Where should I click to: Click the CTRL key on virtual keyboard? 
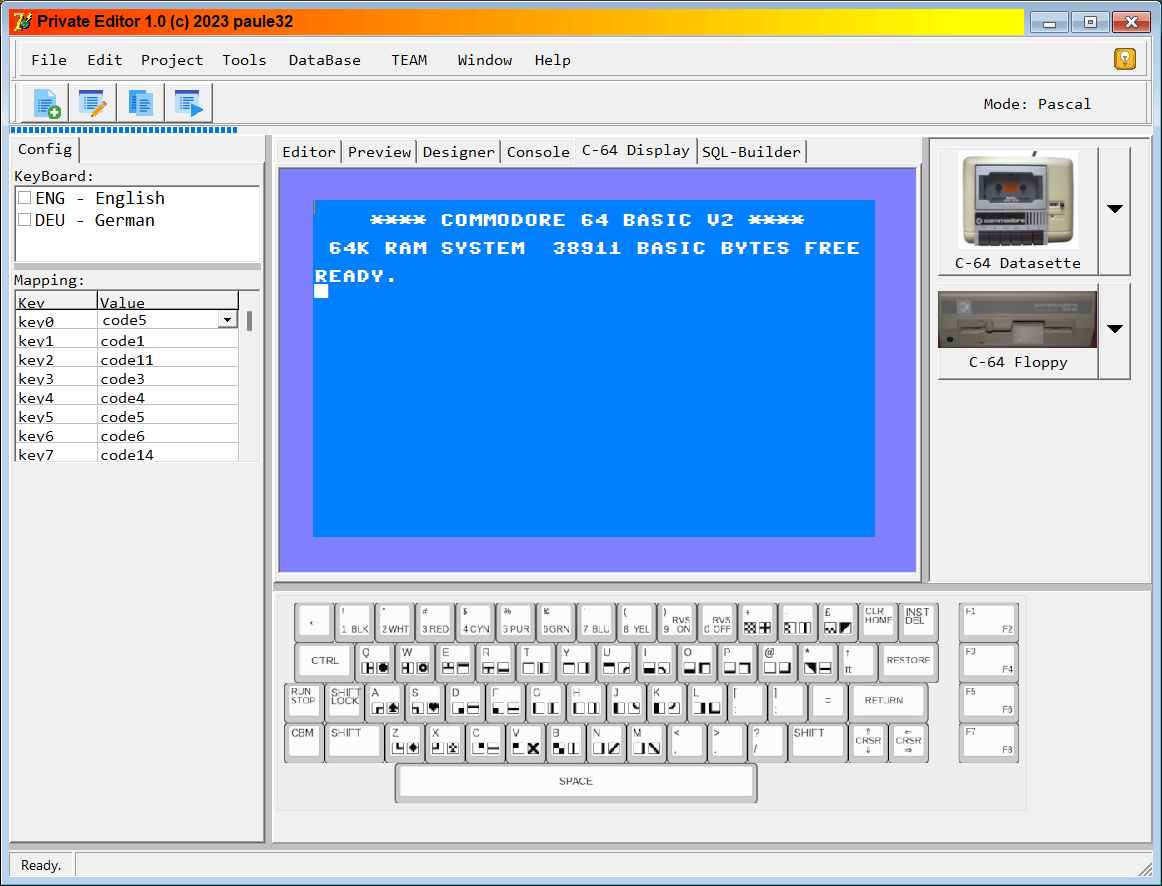[x=325, y=662]
